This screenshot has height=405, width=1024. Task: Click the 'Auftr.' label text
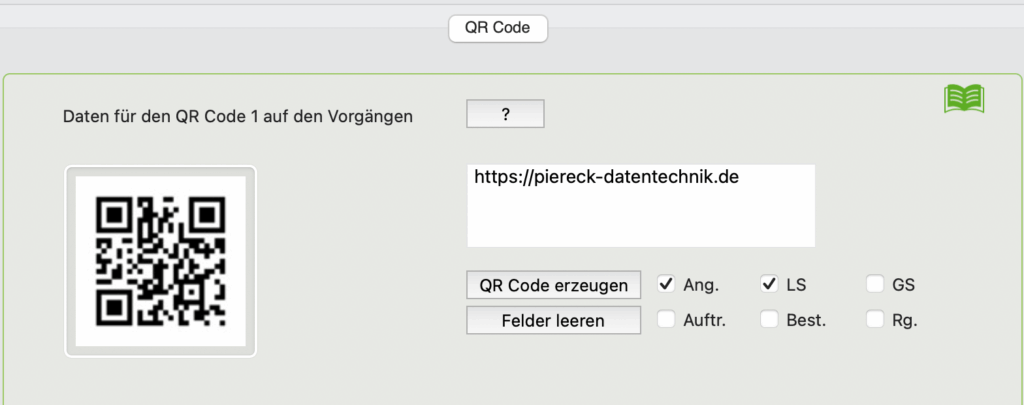coord(705,321)
